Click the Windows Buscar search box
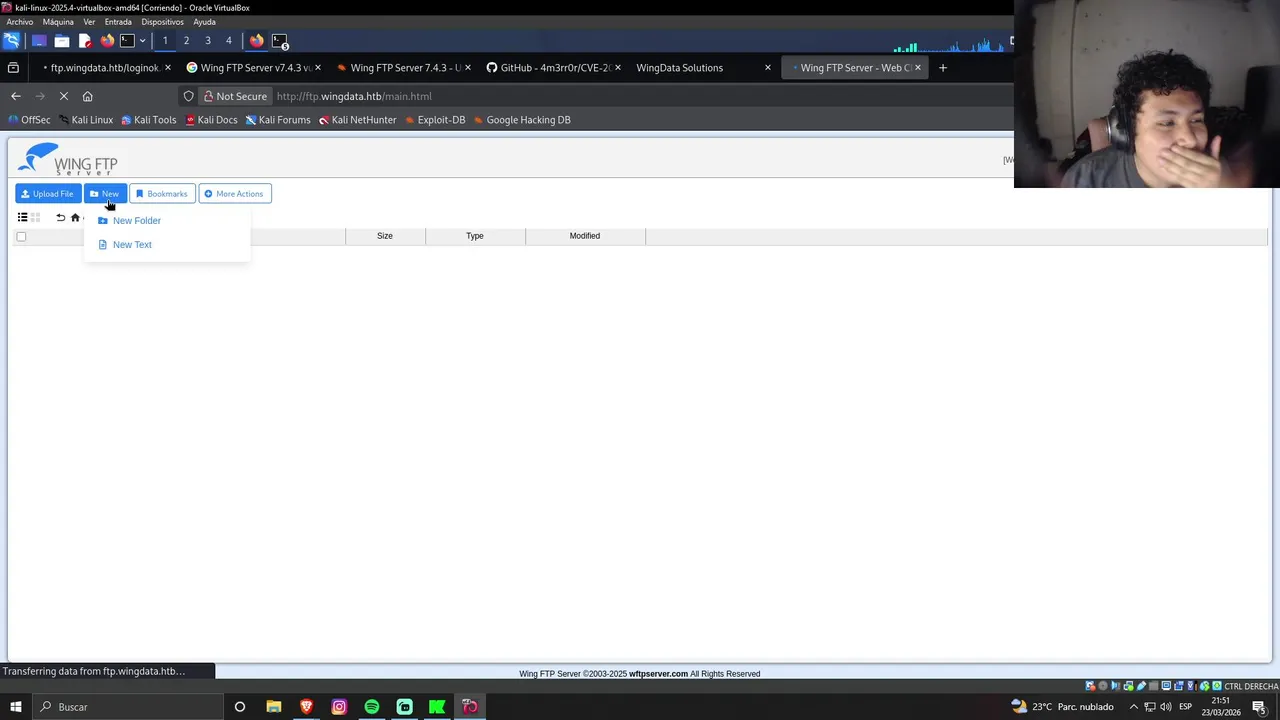This screenshot has width=1280, height=720. (128, 707)
